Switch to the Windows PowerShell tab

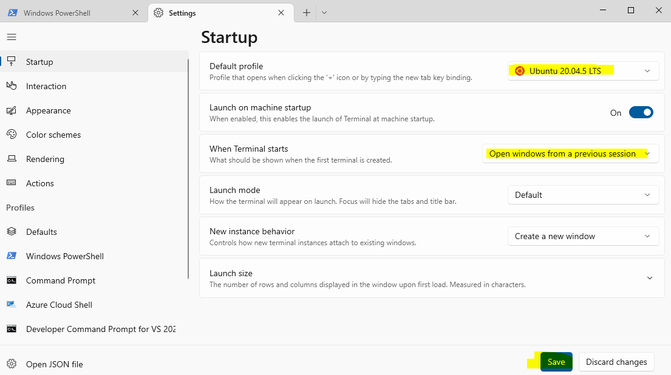[x=74, y=13]
